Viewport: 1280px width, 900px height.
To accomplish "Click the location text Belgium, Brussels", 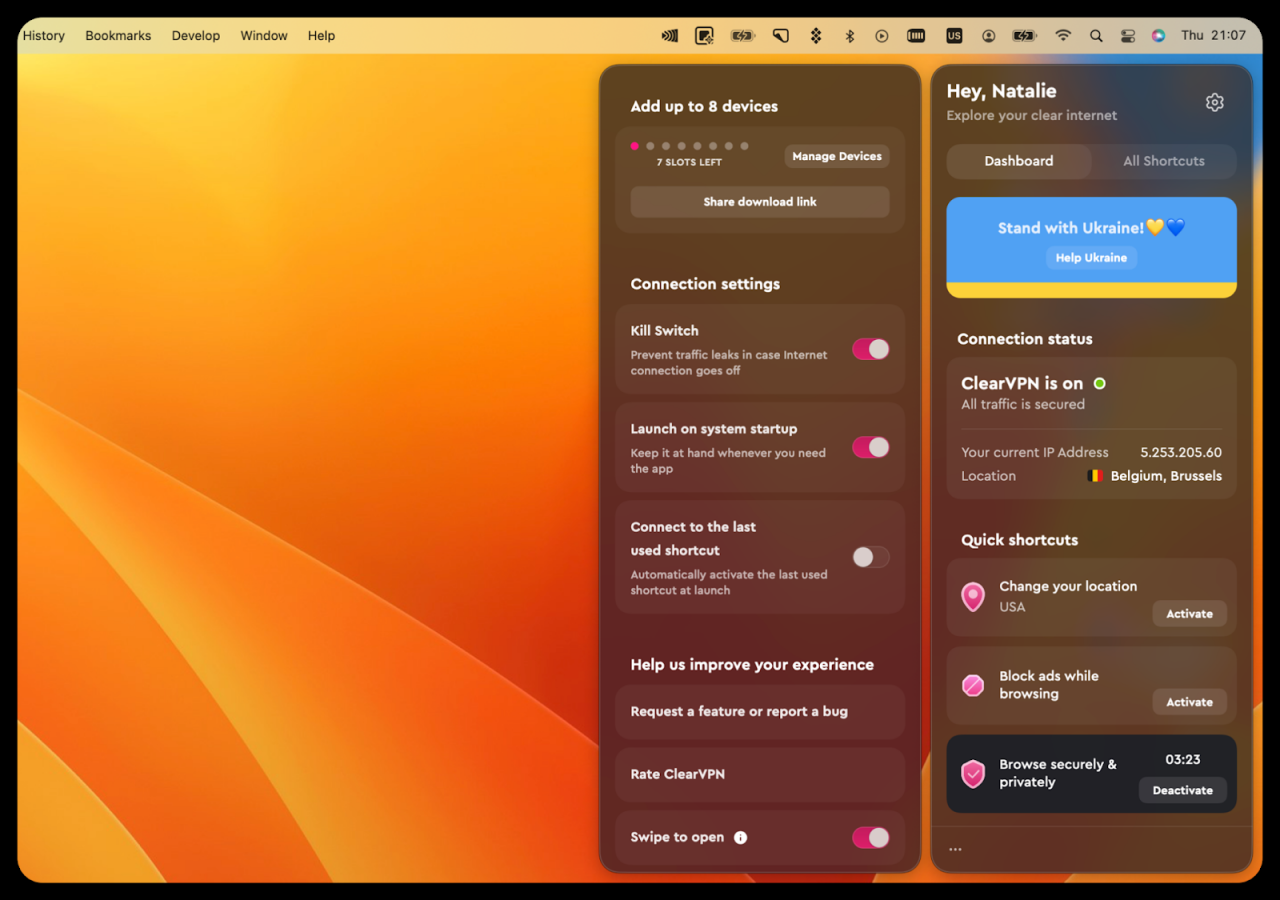I will tap(1166, 476).
